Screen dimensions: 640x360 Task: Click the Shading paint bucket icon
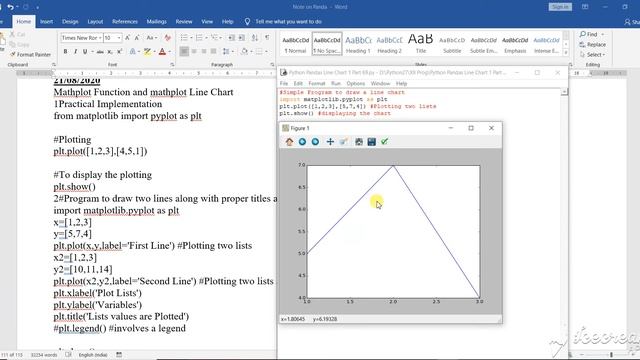coord(244,51)
